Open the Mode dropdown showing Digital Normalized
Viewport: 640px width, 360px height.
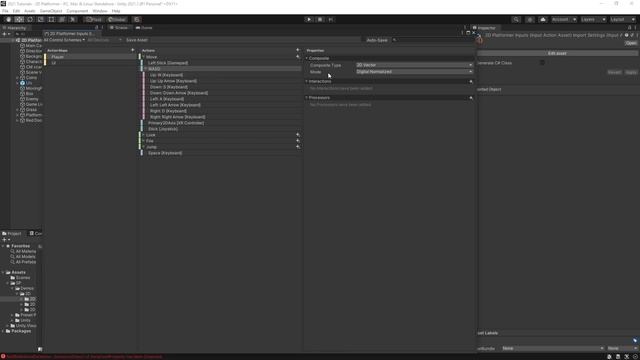[414, 72]
